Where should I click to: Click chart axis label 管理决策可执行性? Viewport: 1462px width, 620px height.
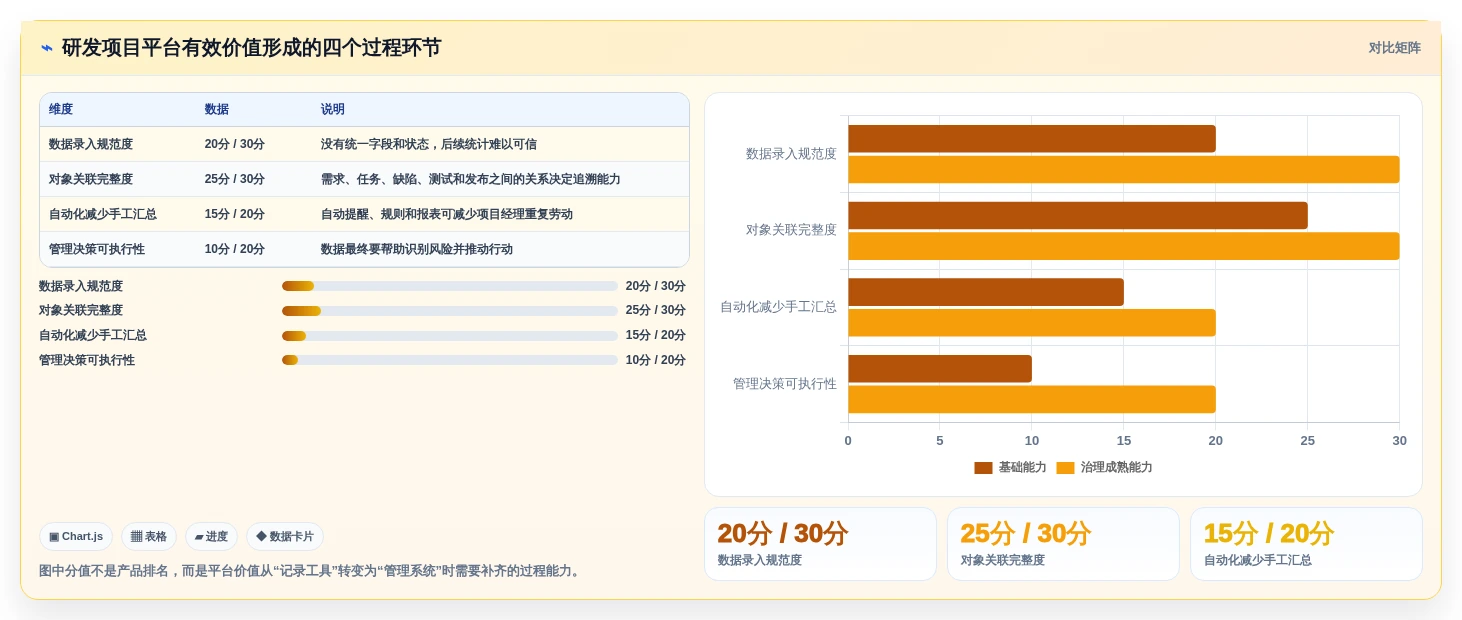click(785, 384)
